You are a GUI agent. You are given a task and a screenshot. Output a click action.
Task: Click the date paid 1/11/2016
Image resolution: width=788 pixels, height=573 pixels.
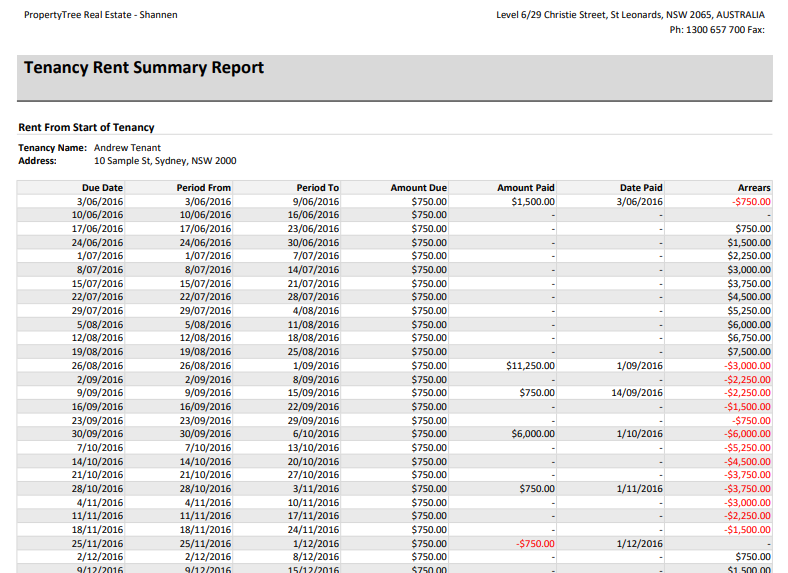(640, 489)
